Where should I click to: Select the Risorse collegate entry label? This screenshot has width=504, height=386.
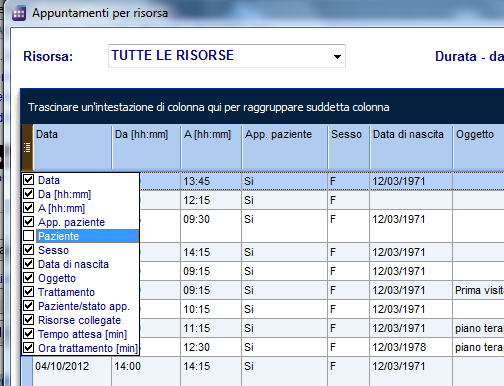(x=79, y=320)
